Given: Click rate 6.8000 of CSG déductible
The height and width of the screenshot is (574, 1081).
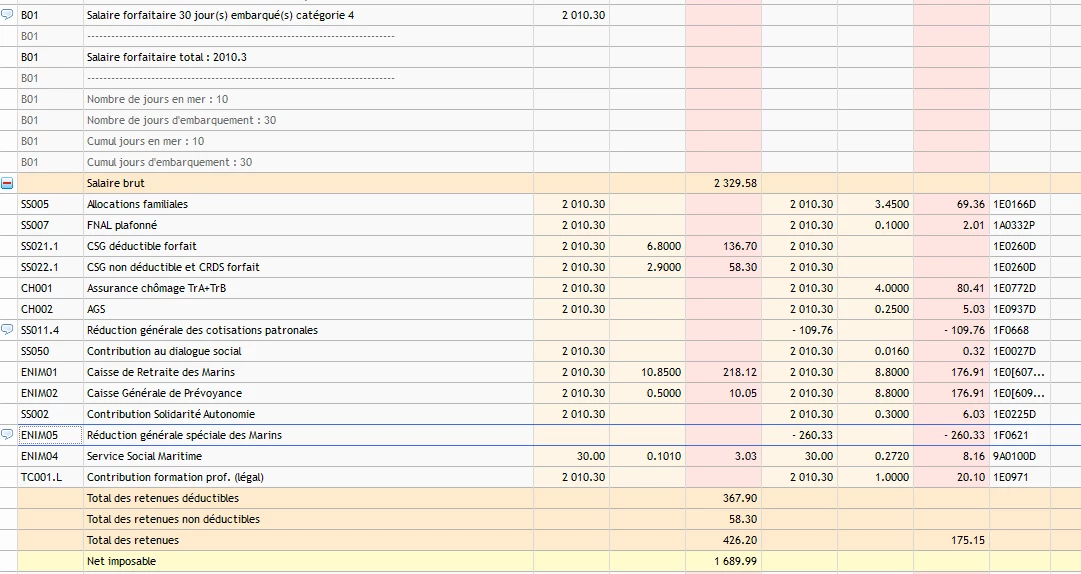Looking at the screenshot, I should (x=664, y=246).
